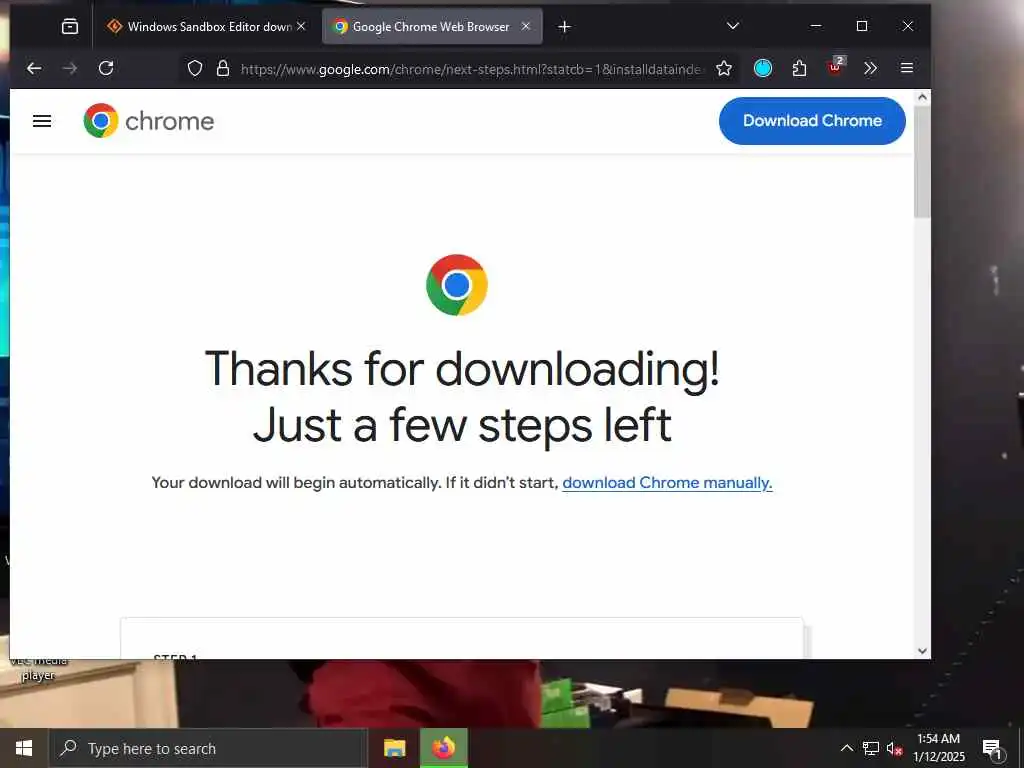Open the blue circular extension icon
The height and width of the screenshot is (768, 1024).
point(763,68)
